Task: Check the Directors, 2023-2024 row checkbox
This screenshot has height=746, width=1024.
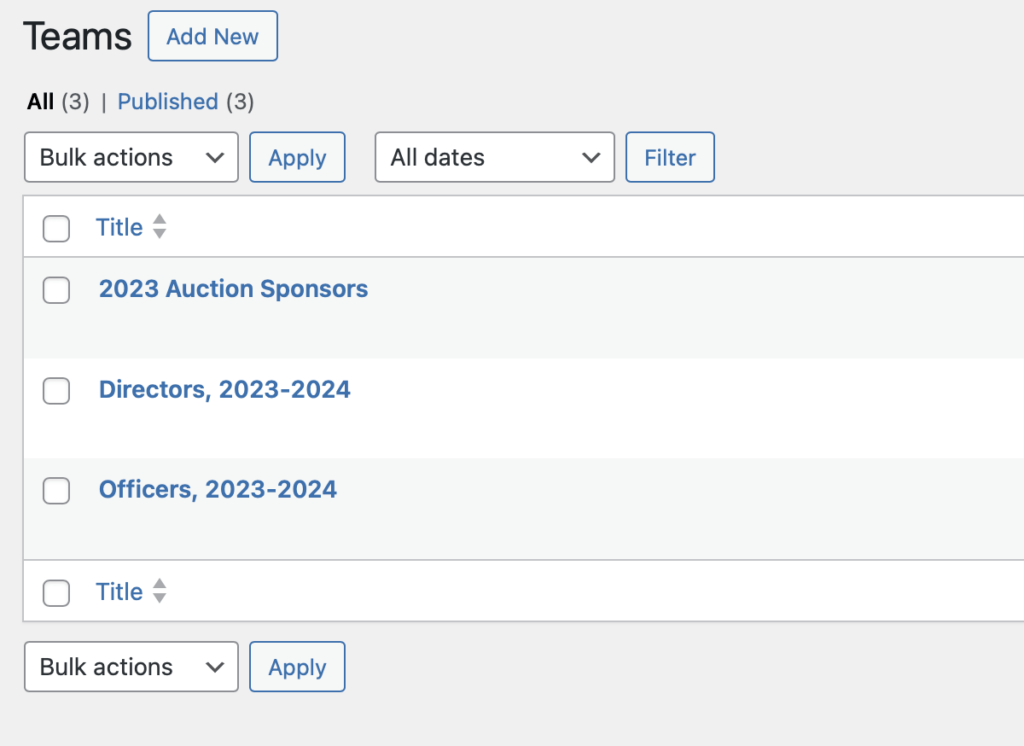Action: coord(57,391)
